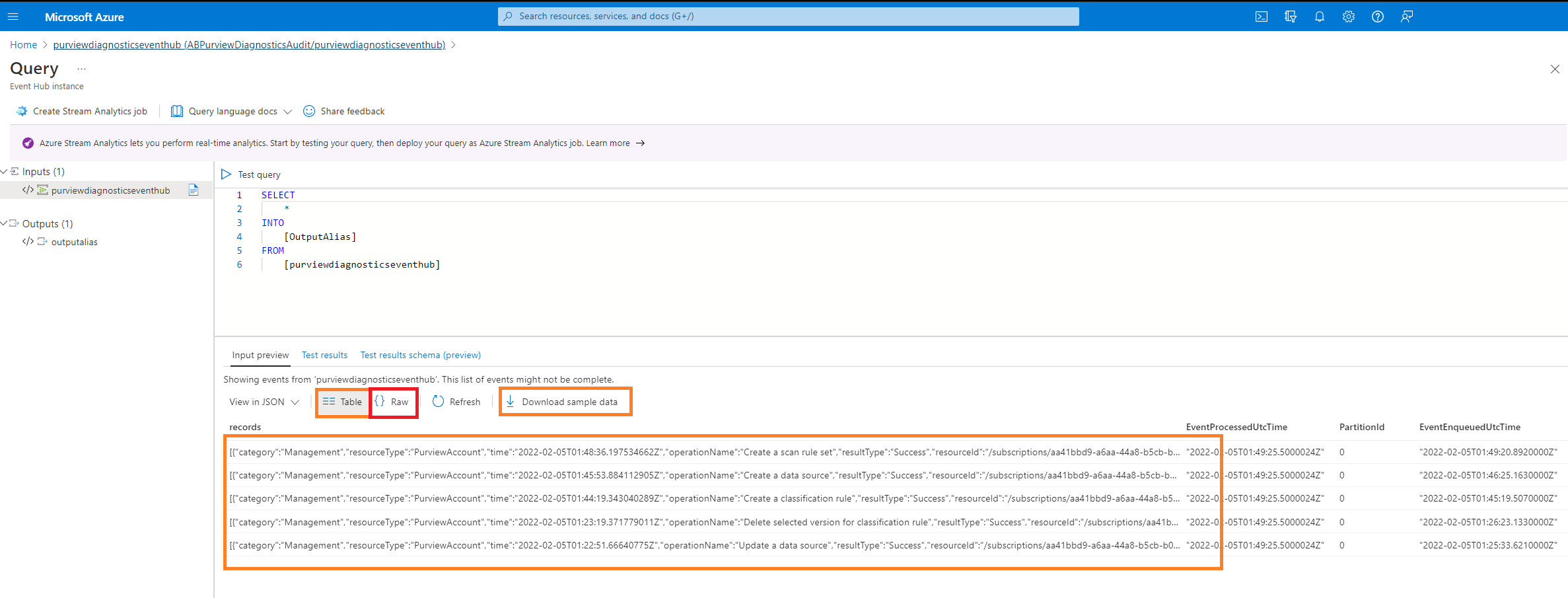Click the Refresh button text
This screenshot has height=598, width=1568.
click(x=465, y=402)
